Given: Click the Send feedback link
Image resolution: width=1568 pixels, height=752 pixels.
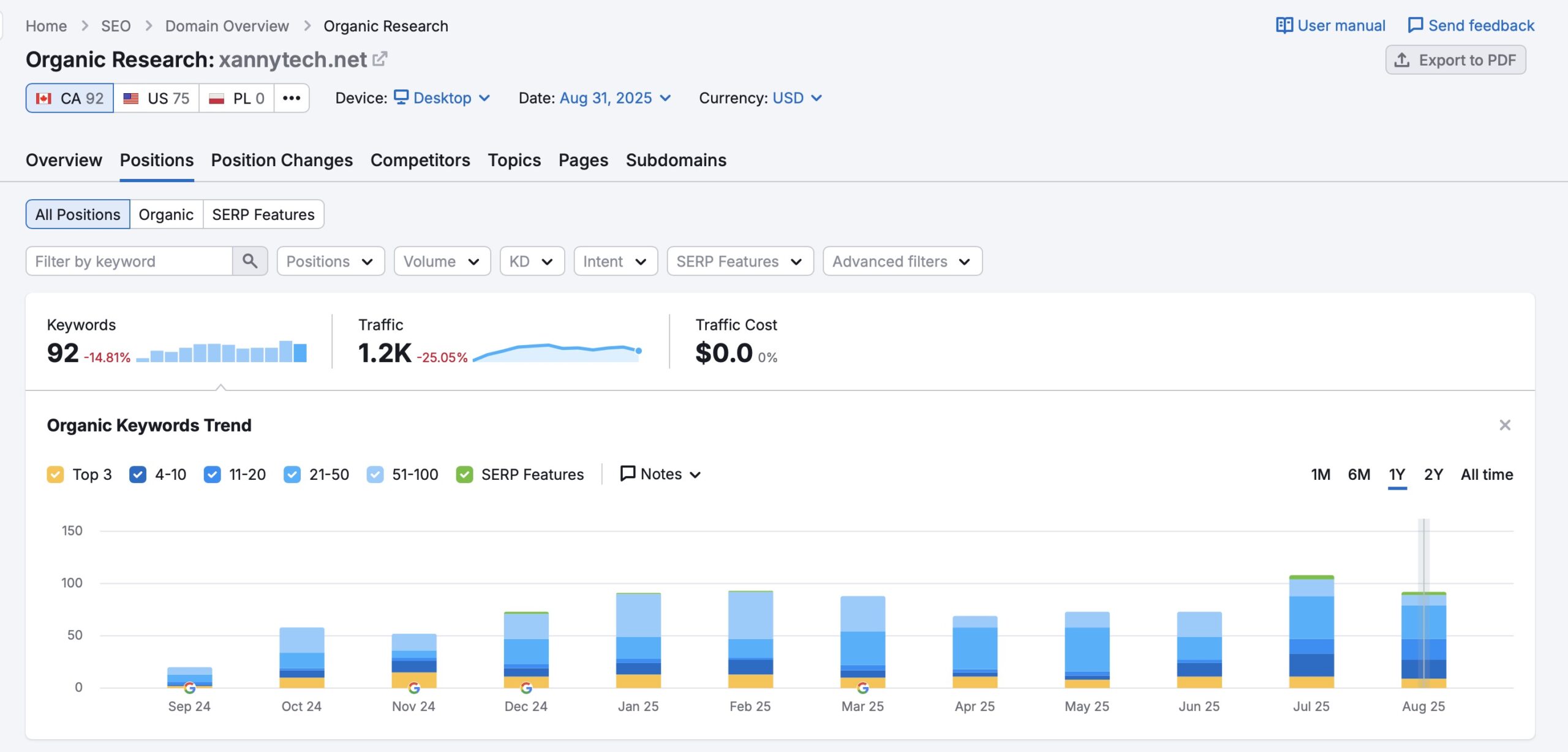Looking at the screenshot, I should [x=1471, y=25].
